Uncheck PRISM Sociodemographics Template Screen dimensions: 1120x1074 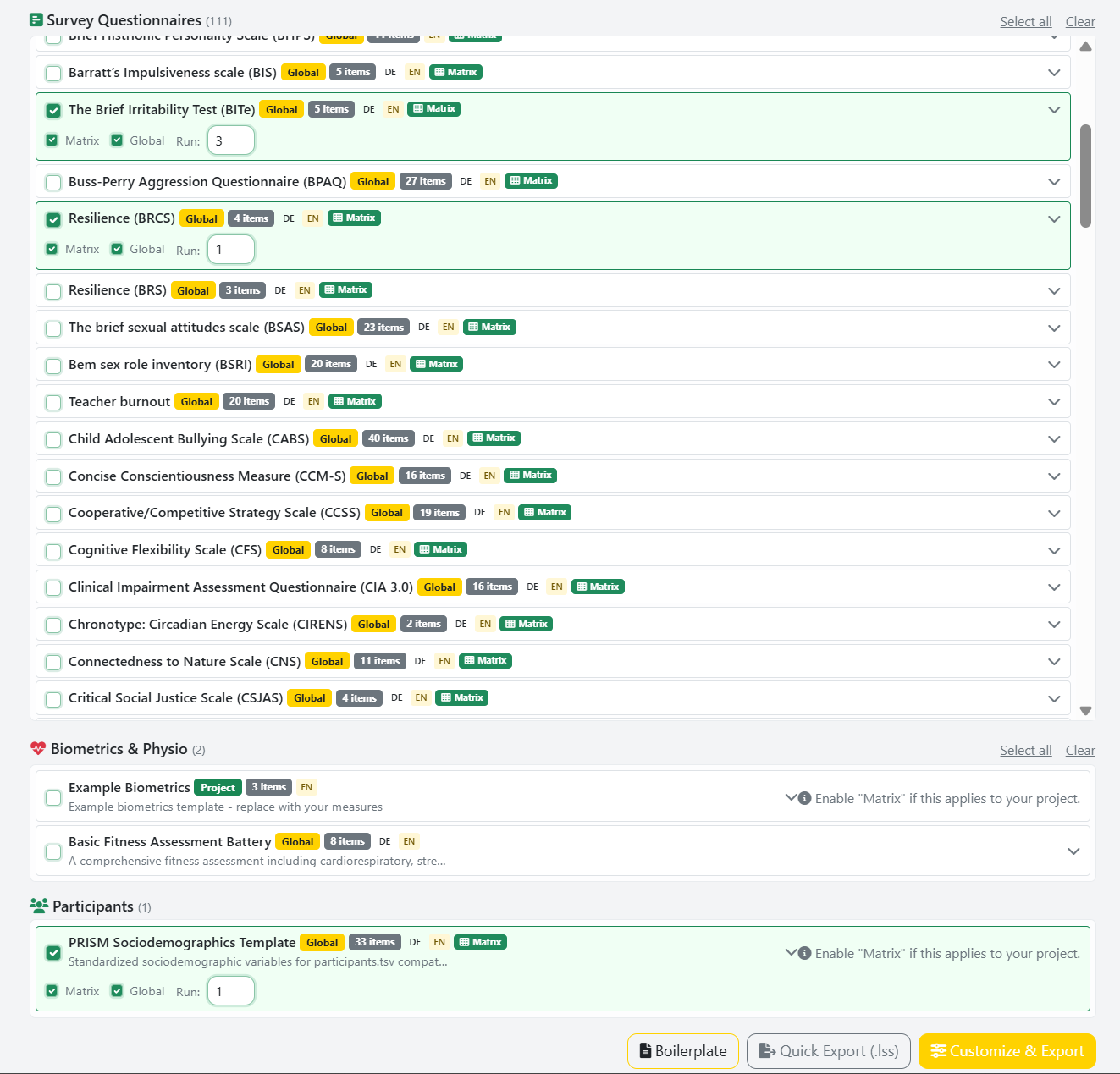click(x=53, y=952)
